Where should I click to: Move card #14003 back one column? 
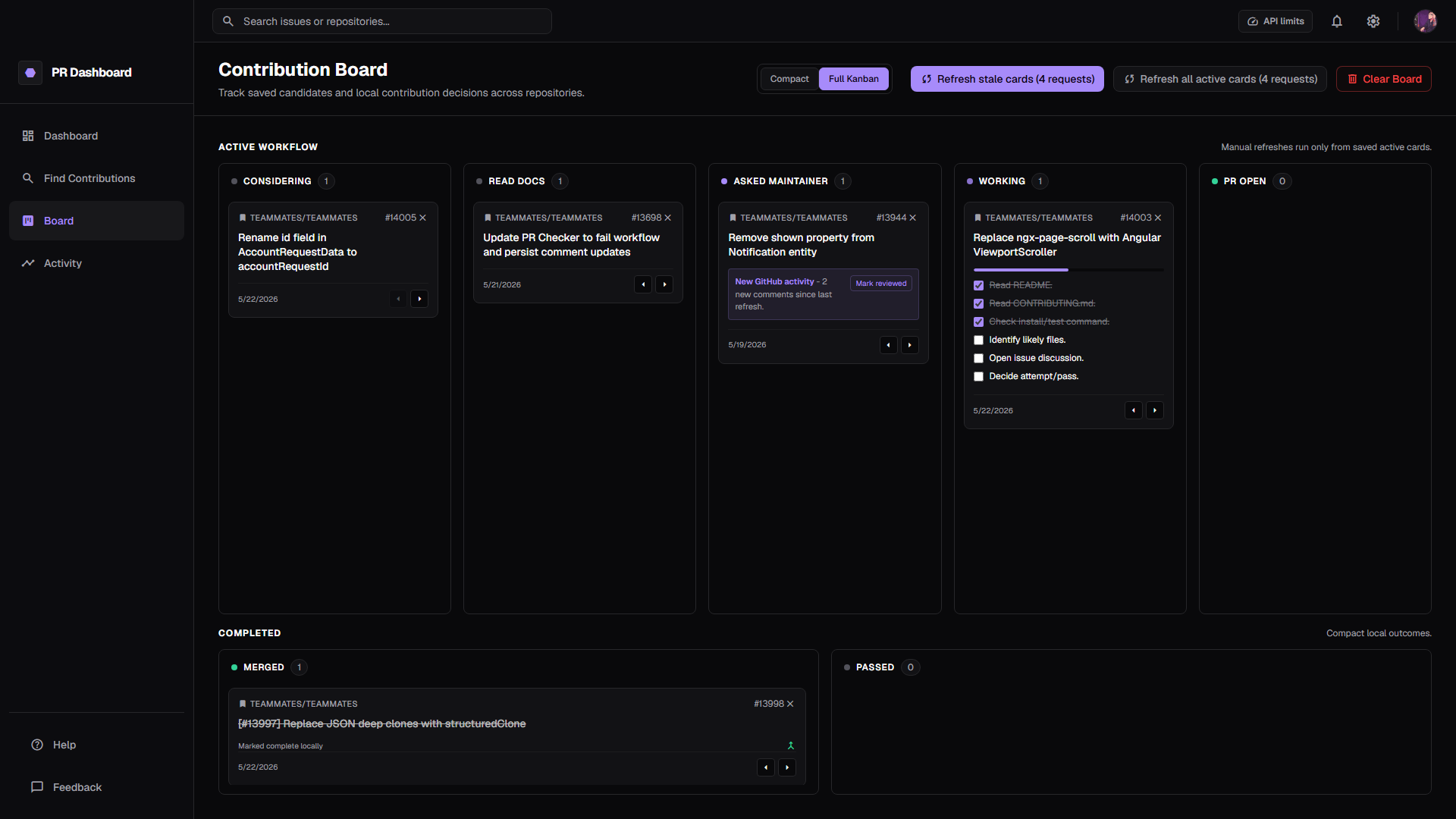[x=1133, y=410]
